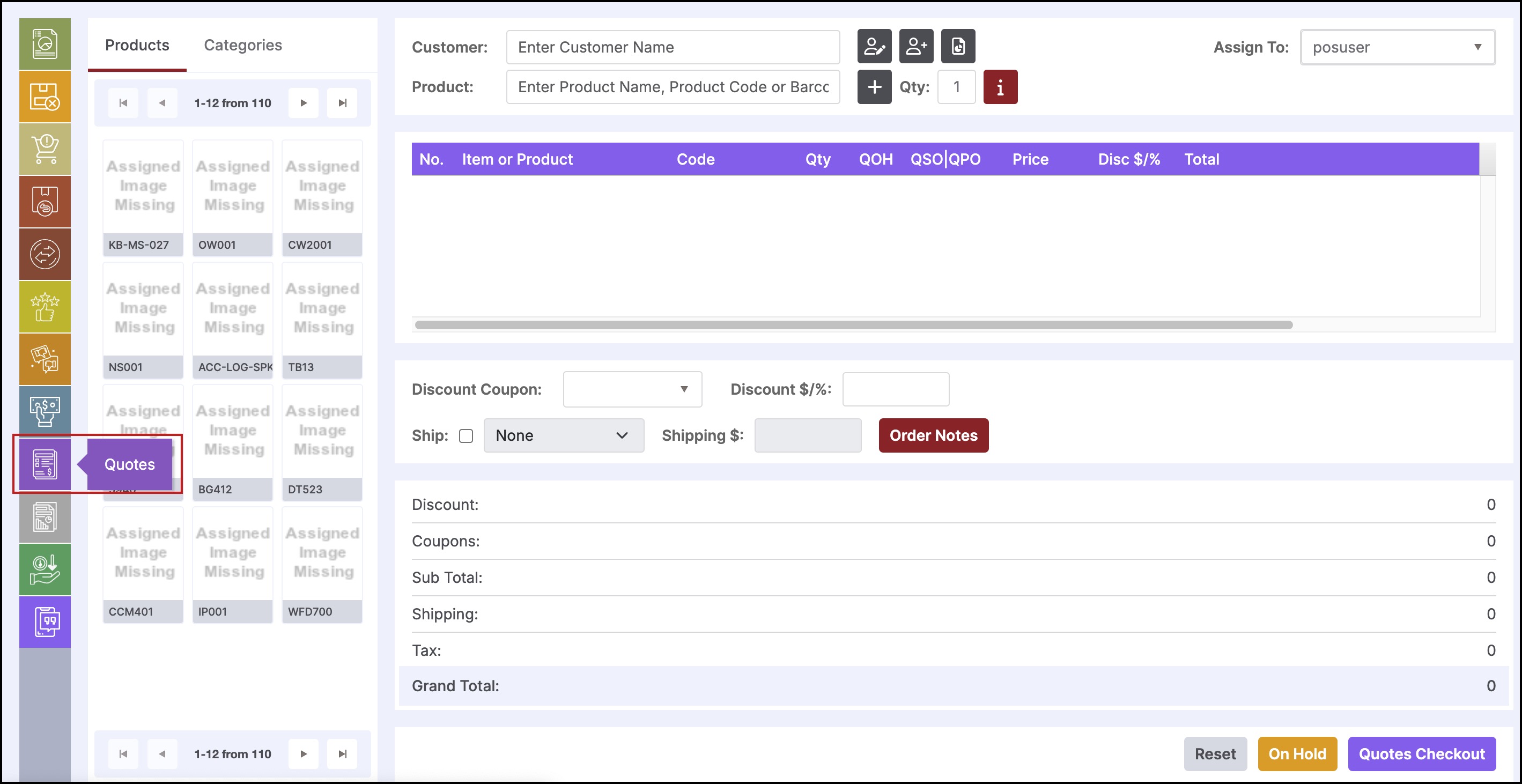The image size is (1522, 784).
Task: Switch to the Products tab
Action: (x=137, y=45)
